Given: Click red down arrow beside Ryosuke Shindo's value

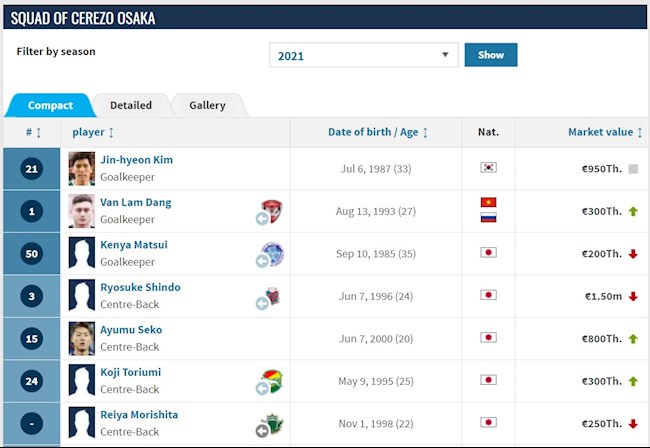Looking at the screenshot, I should [x=633, y=296].
